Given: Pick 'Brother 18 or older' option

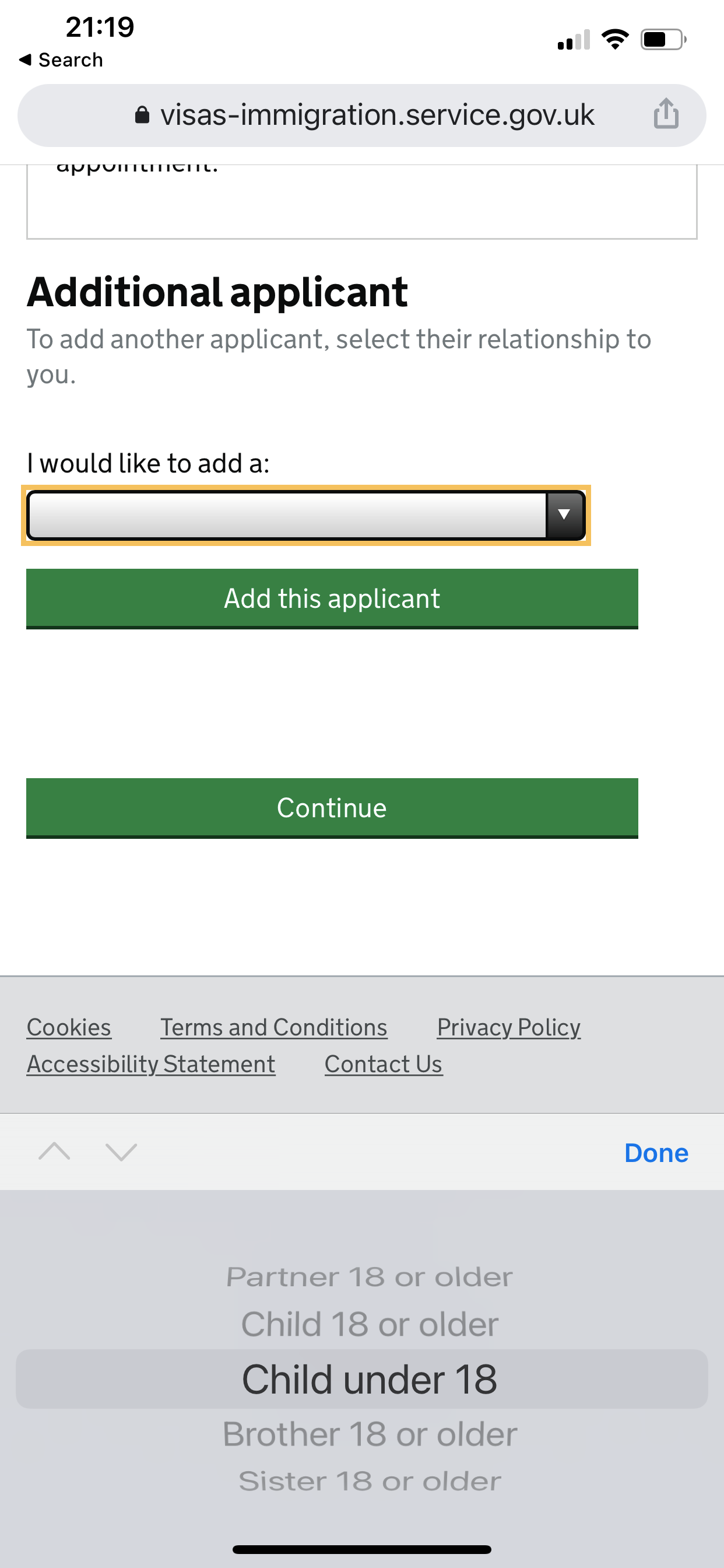Looking at the screenshot, I should click(370, 1434).
